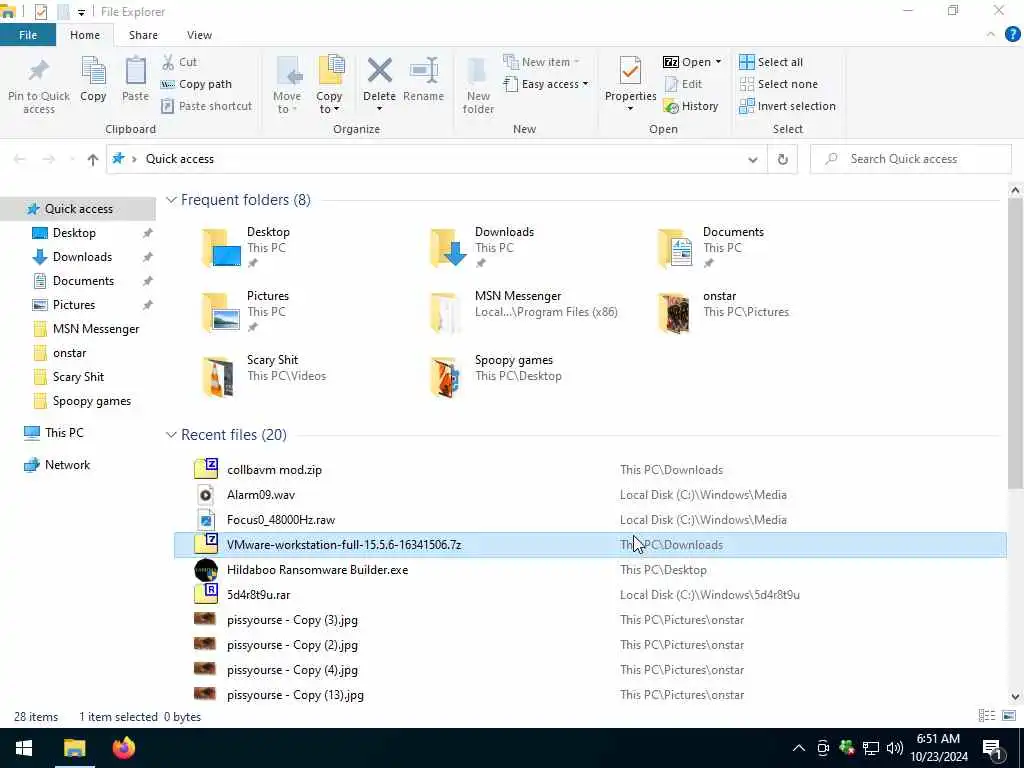Open the Windows Start button
Viewport: 1024px width, 768px height.
pos(24,748)
